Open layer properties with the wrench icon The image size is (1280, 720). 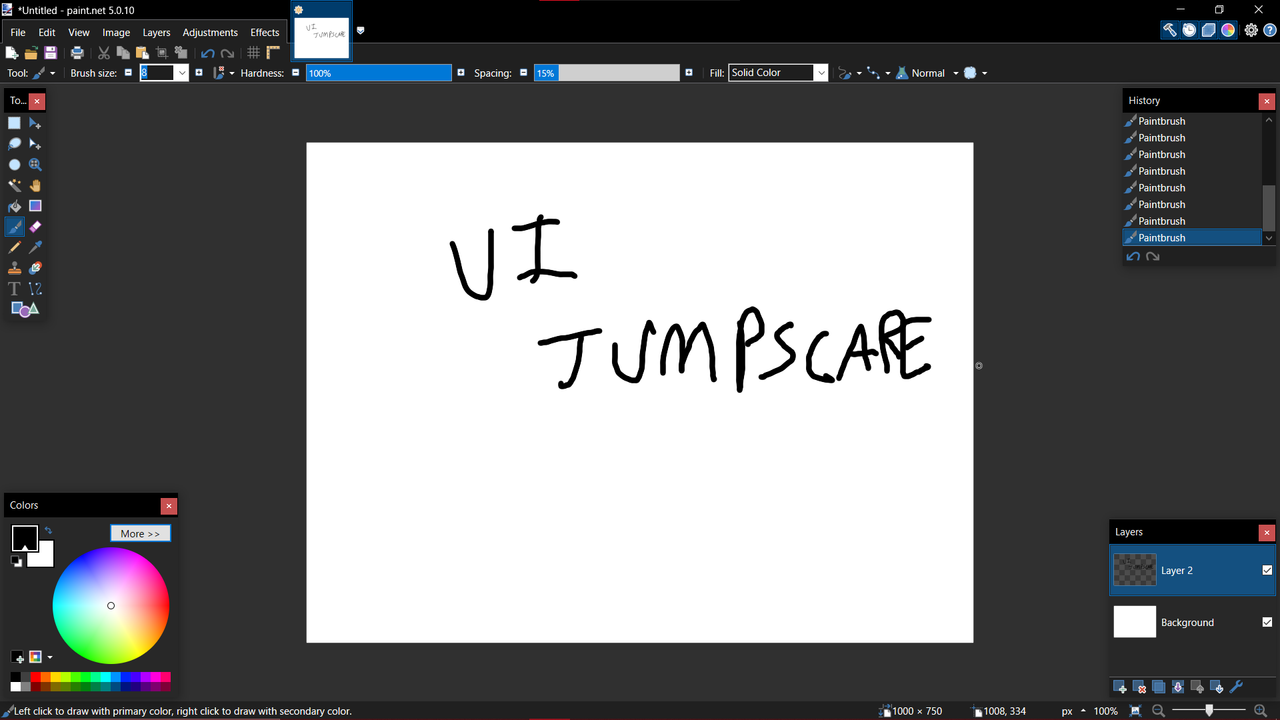point(1236,687)
